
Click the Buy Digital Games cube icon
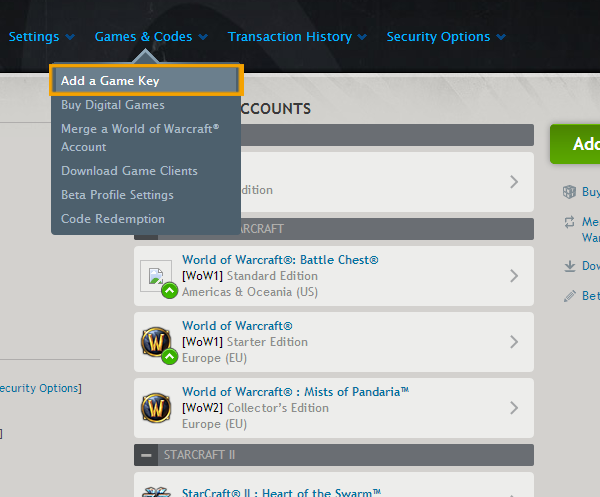click(x=569, y=192)
